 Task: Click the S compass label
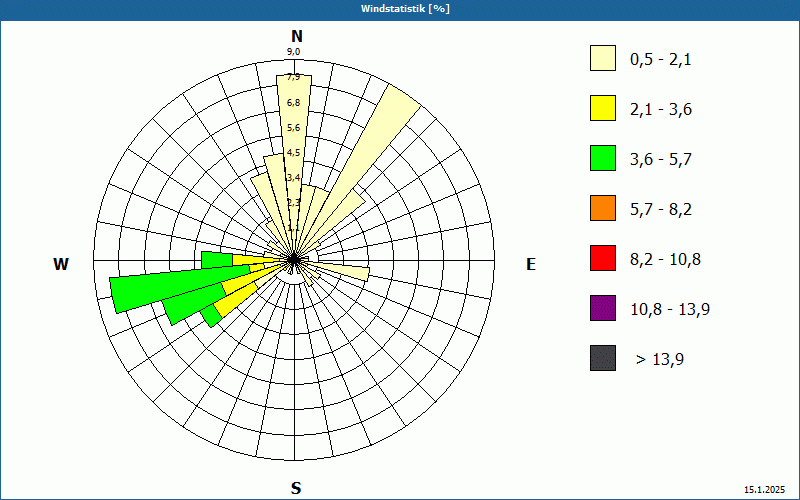[x=296, y=488]
